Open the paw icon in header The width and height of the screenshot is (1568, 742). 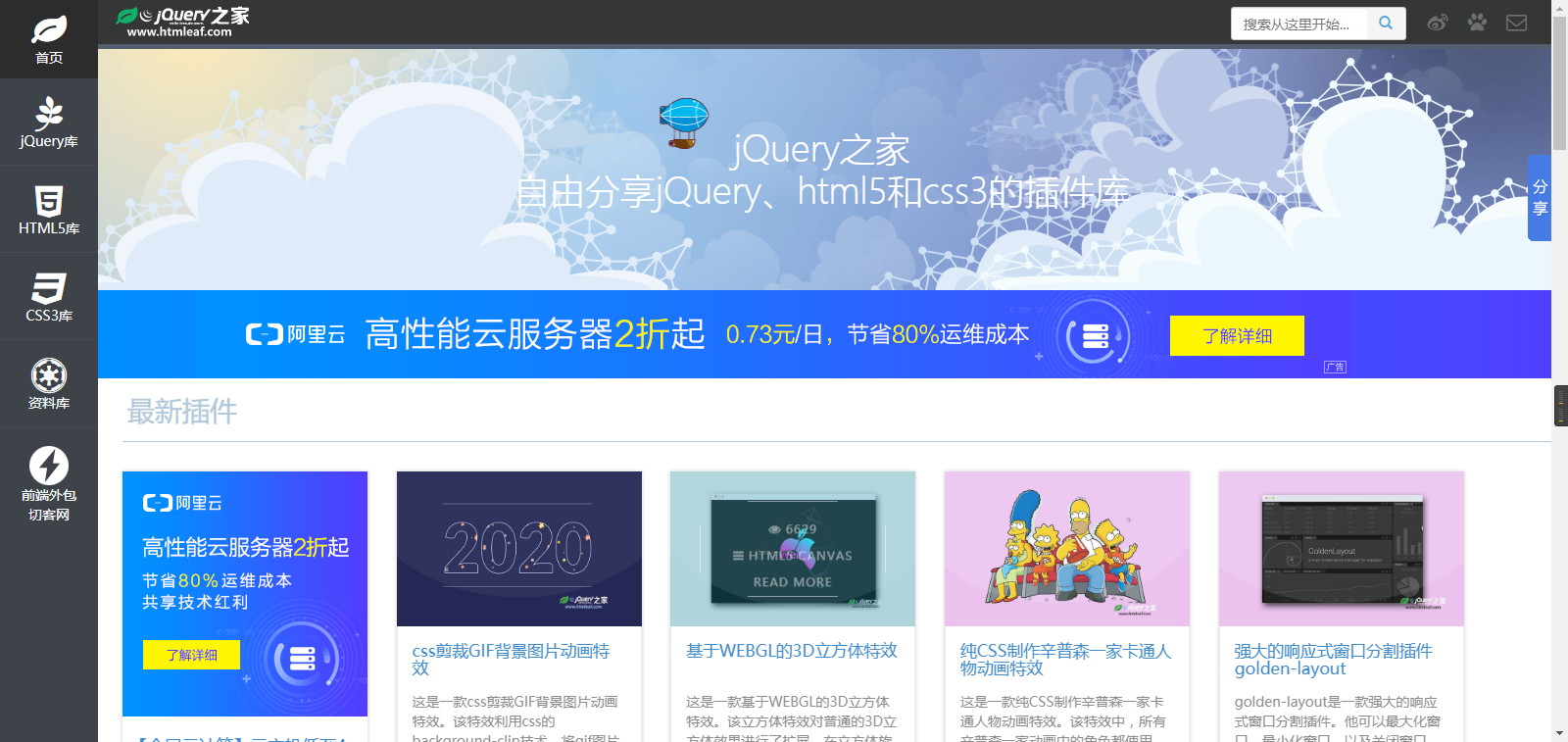tap(1477, 23)
